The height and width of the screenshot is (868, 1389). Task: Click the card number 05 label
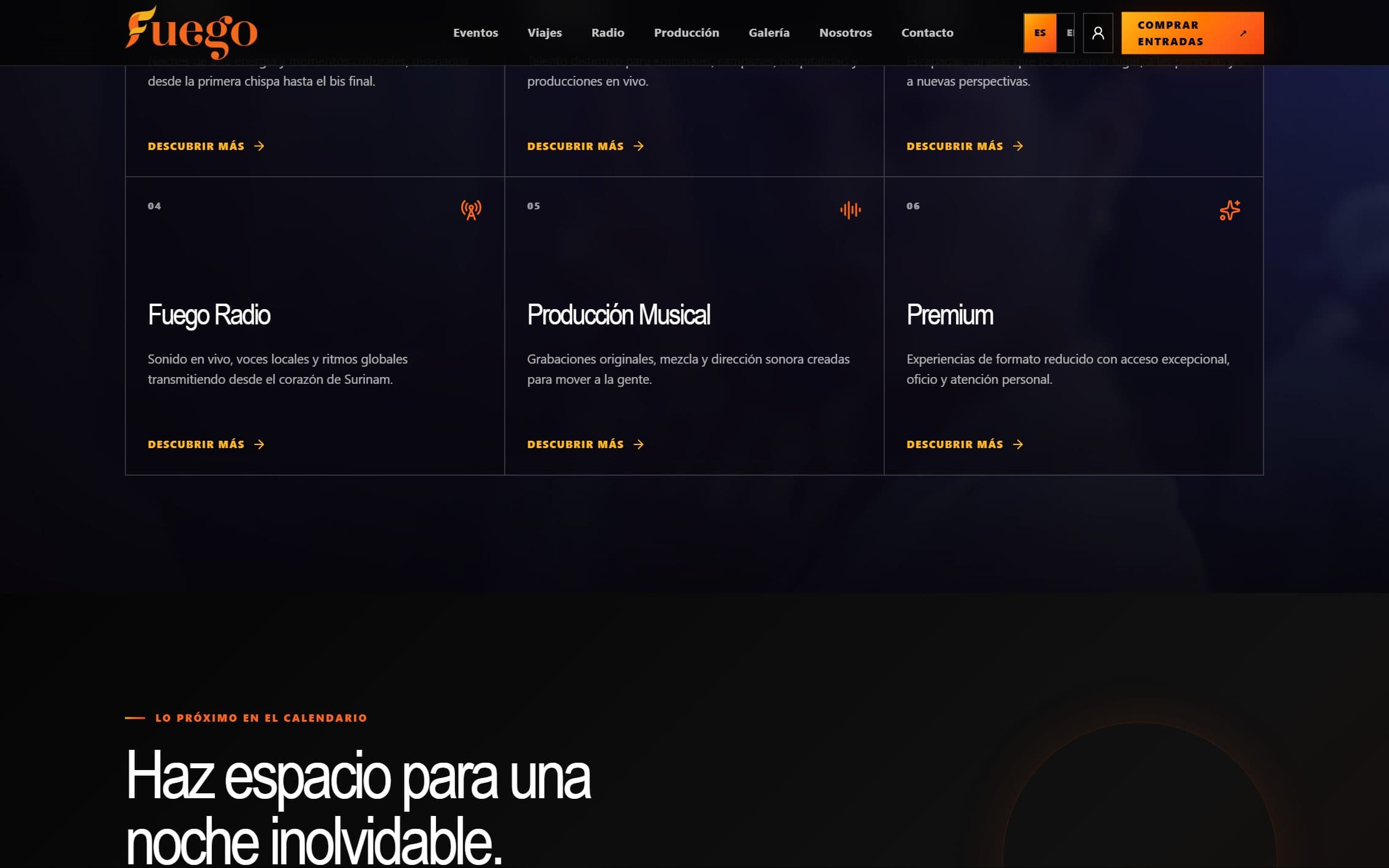[x=533, y=206]
